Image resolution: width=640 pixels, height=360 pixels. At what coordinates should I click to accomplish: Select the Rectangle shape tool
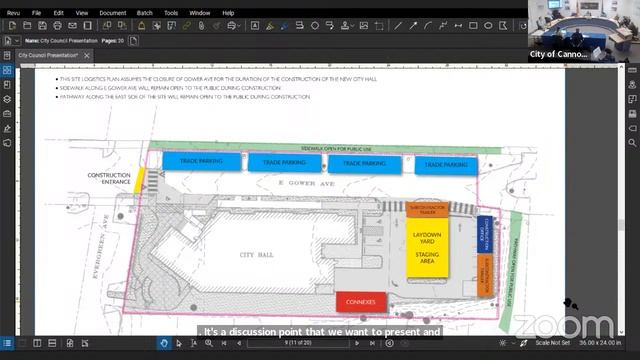pyautogui.click(x=473, y=26)
